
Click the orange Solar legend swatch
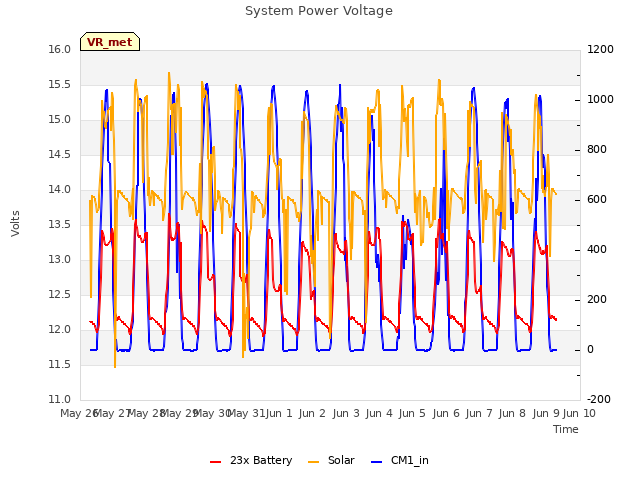tap(313, 461)
